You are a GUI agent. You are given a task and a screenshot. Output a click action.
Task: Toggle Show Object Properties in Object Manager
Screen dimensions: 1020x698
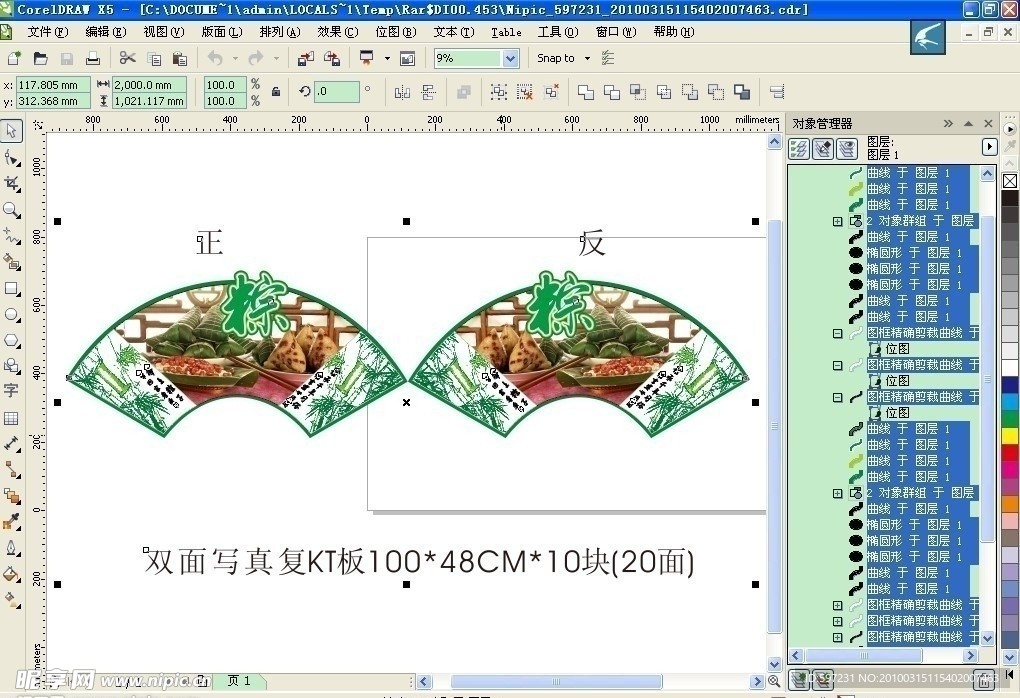(x=799, y=149)
